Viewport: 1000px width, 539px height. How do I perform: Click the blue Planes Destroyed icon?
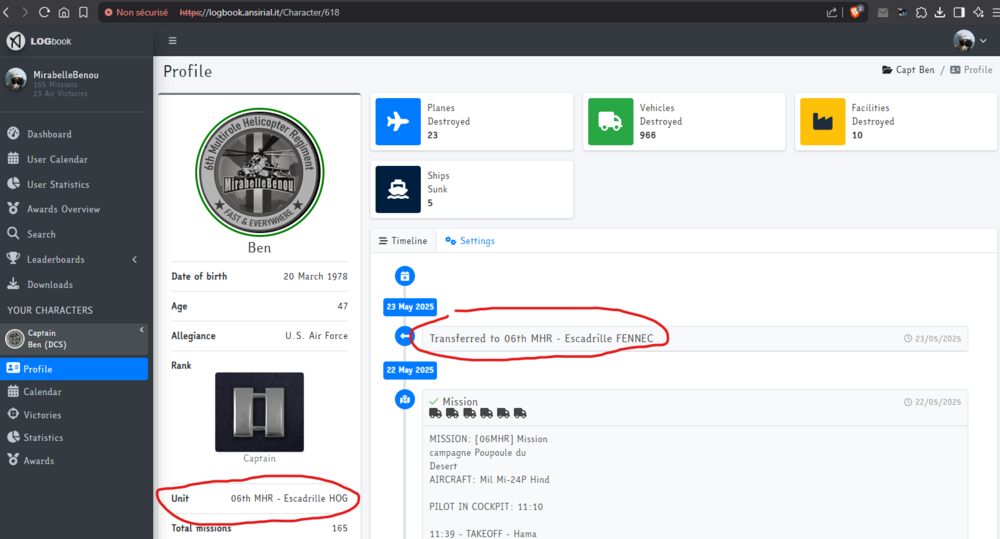(x=398, y=121)
